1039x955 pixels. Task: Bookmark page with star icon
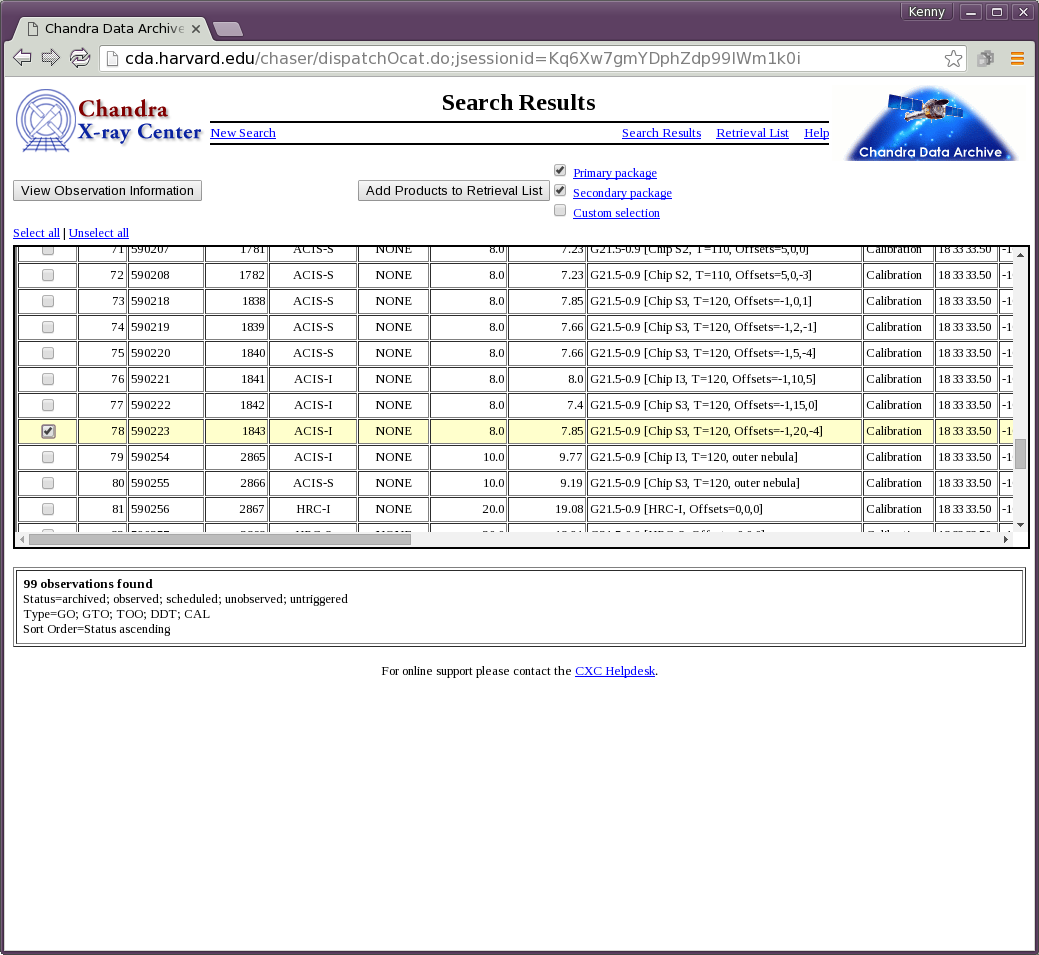pyautogui.click(x=953, y=59)
